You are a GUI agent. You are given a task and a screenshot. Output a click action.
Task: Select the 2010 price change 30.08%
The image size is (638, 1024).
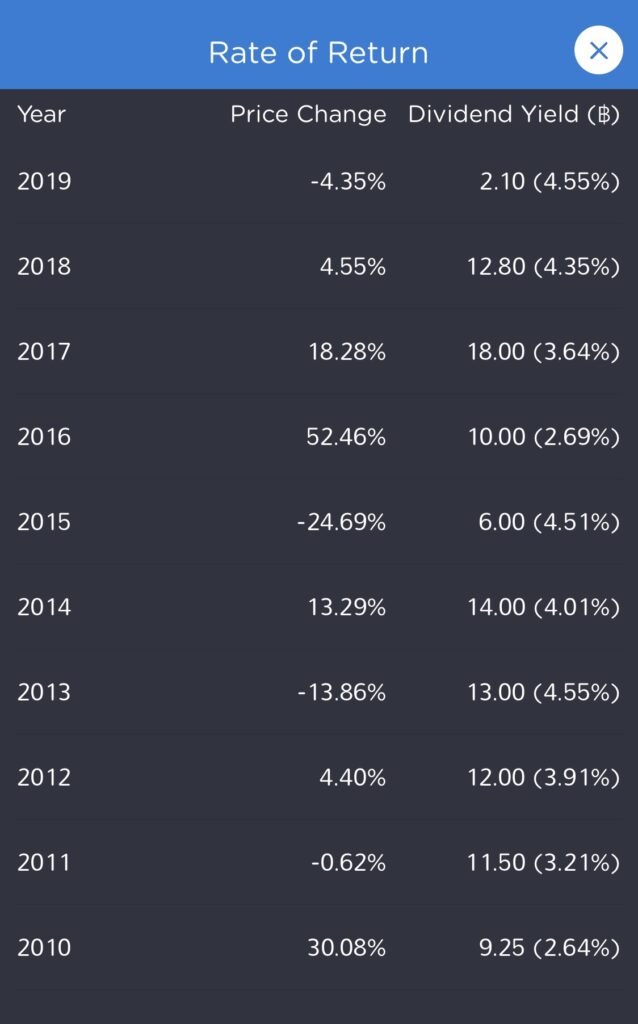click(x=346, y=947)
